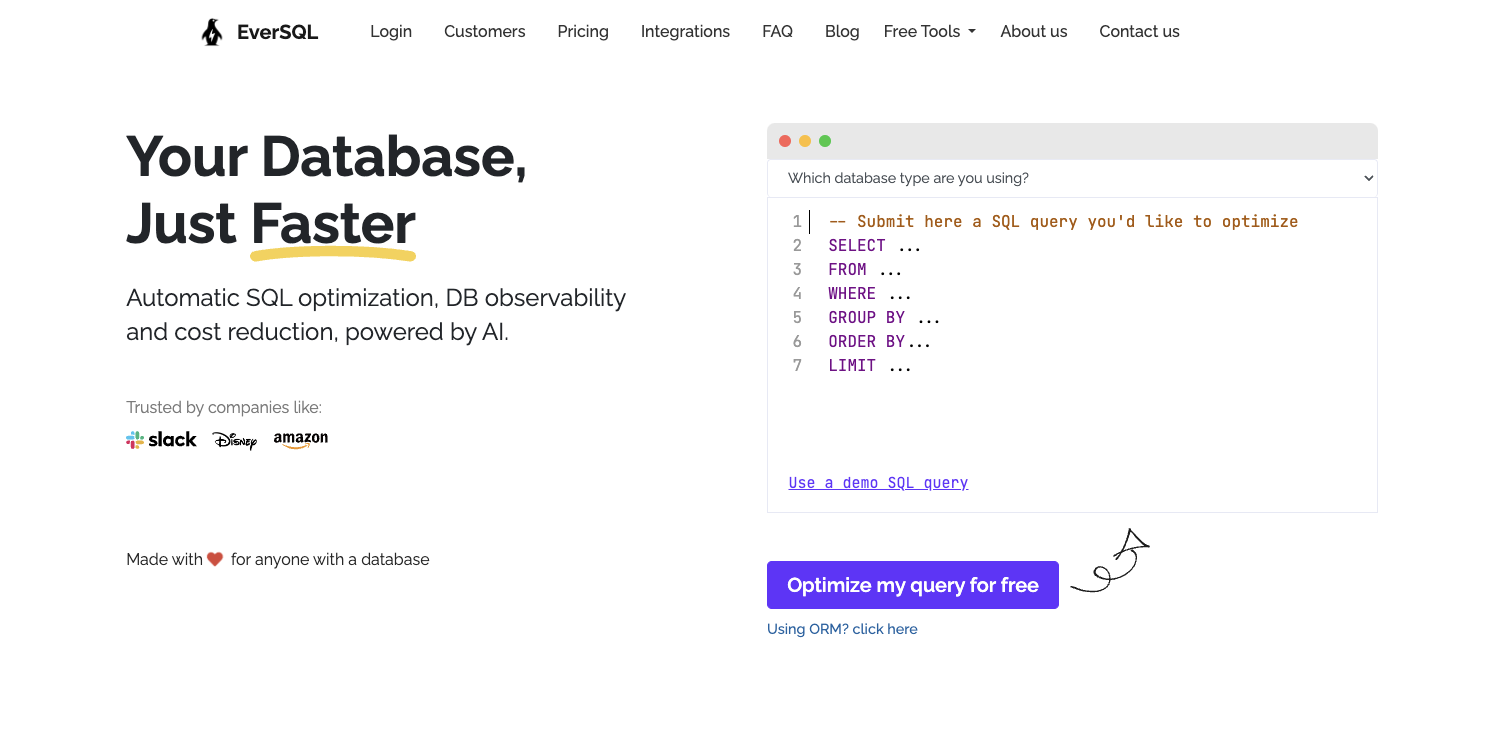Viewport: 1509px width, 743px height.
Task: Click 'Optimize my query for free'
Action: click(912, 584)
